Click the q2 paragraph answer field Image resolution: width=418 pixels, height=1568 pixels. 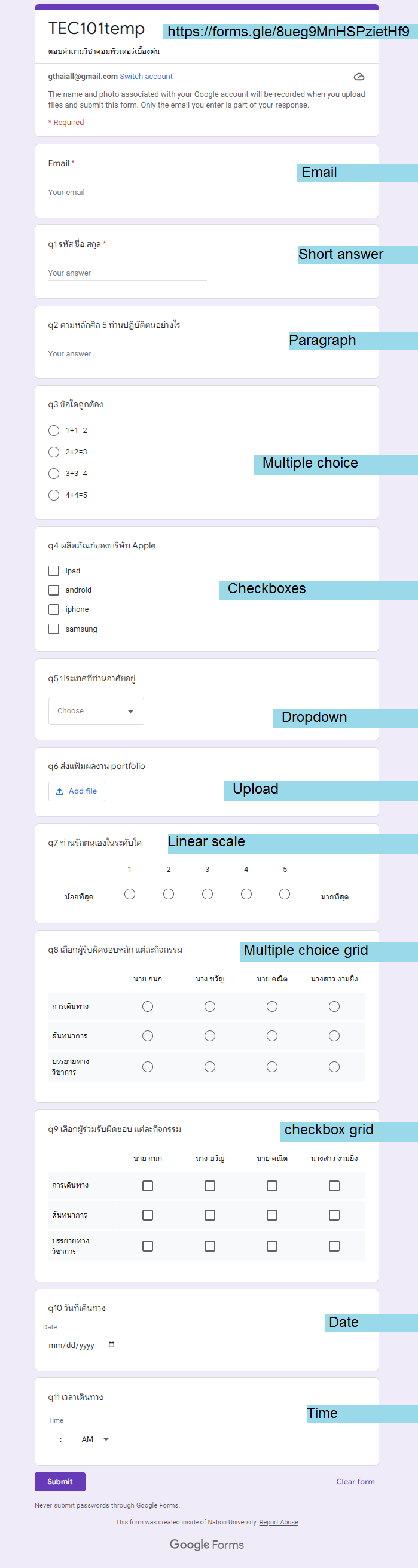point(206,353)
